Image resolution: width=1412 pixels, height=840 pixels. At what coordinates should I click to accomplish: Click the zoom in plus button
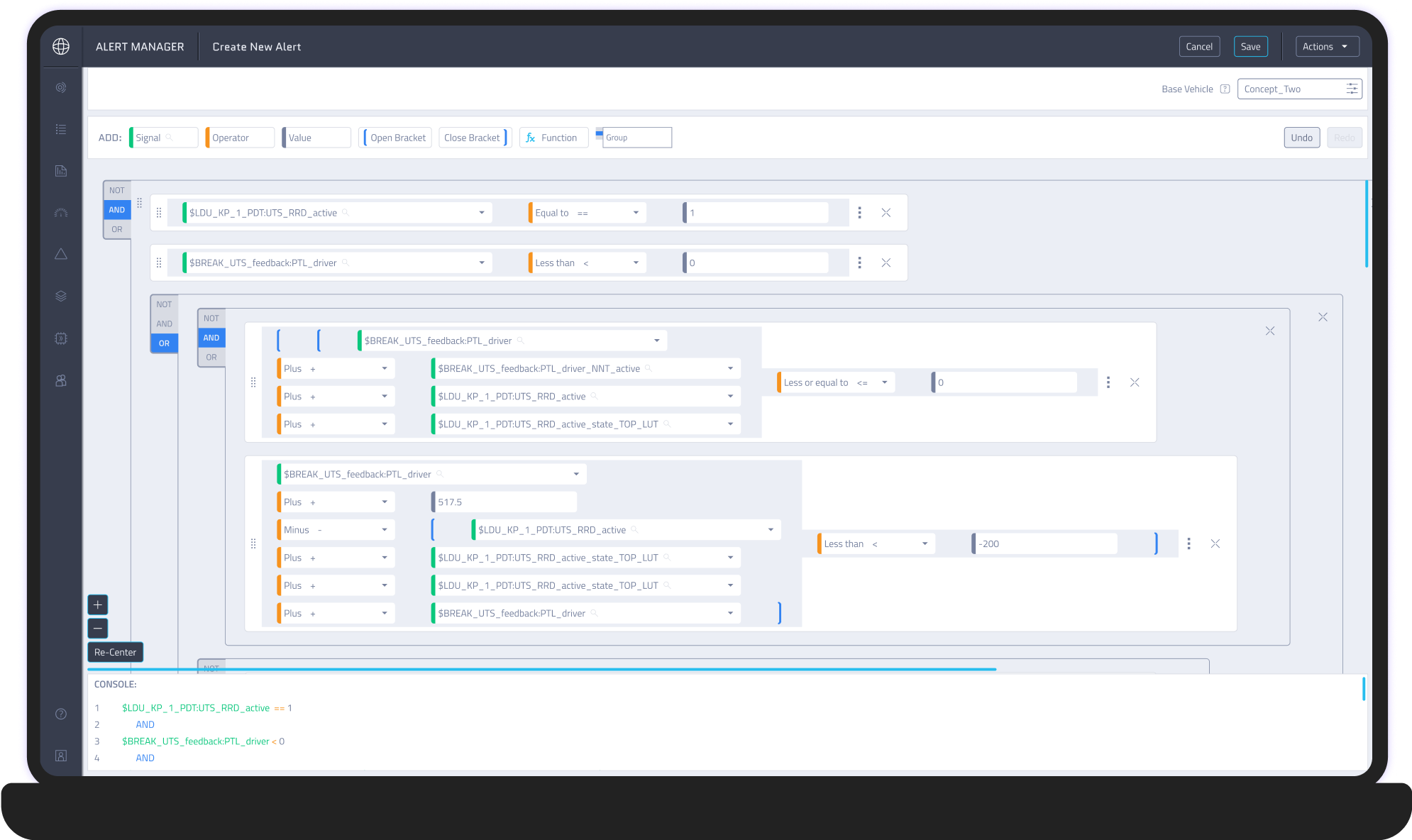click(98, 604)
